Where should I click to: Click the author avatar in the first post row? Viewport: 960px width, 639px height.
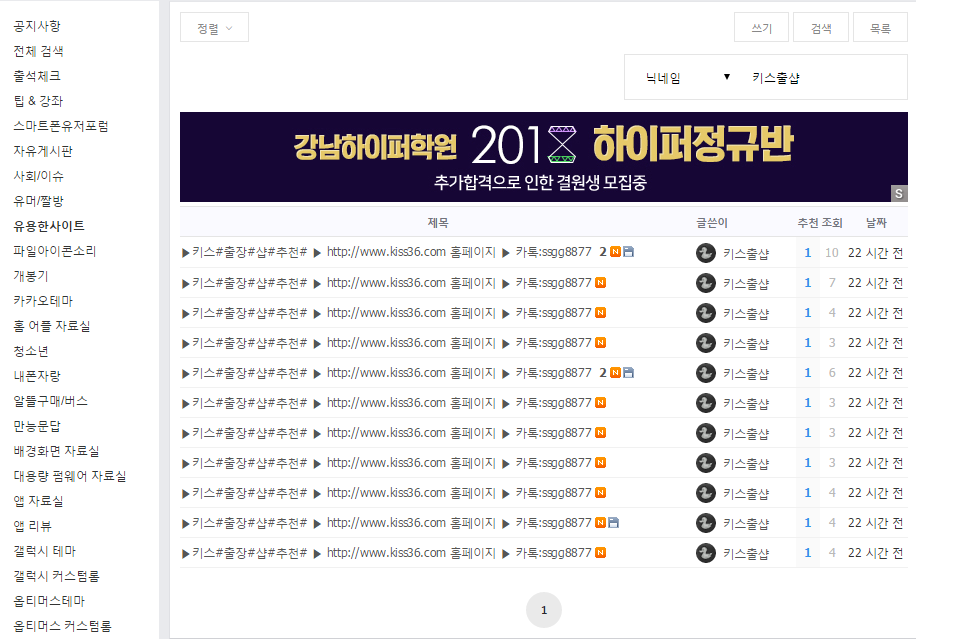pos(705,253)
